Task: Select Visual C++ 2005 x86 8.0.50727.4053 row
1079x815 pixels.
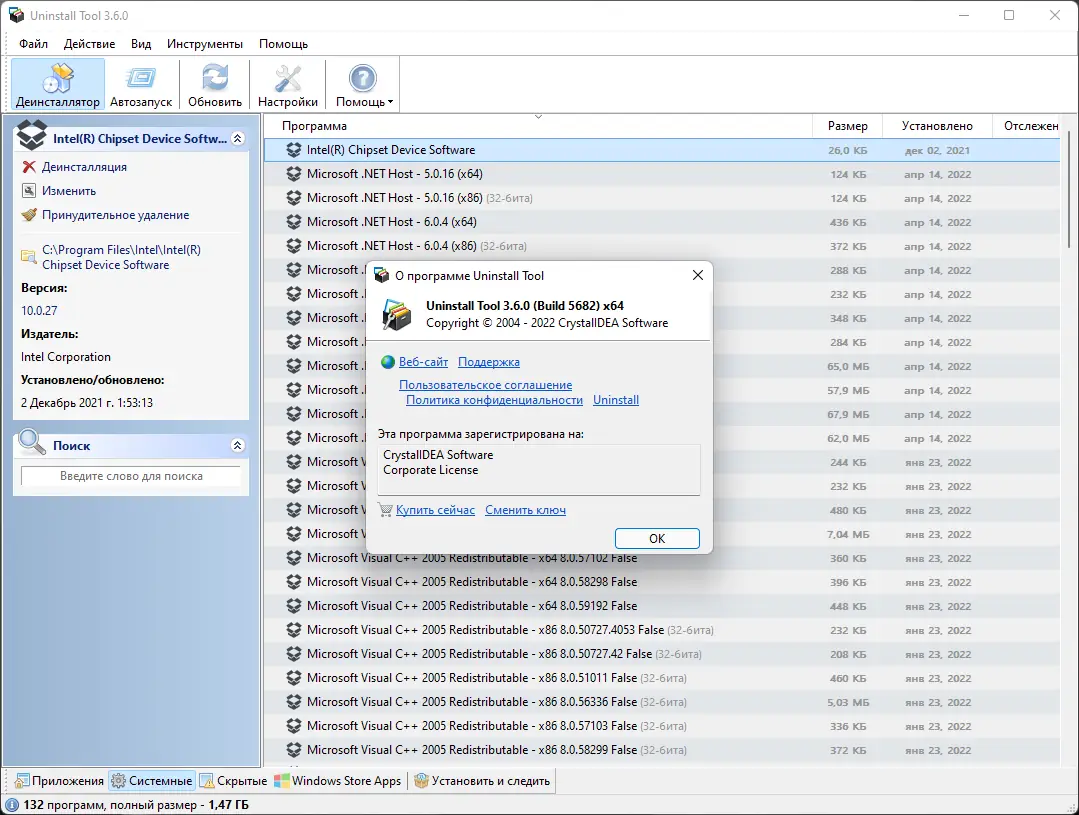Action: pos(662,630)
